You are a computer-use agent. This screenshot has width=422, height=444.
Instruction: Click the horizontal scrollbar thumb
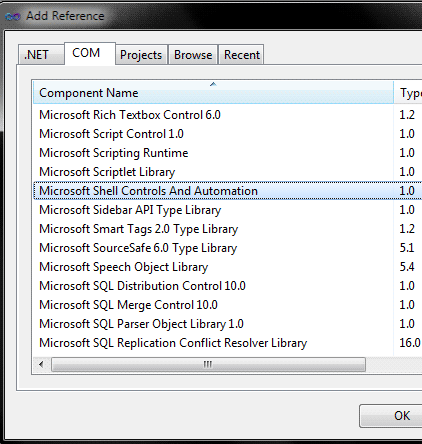(208, 364)
